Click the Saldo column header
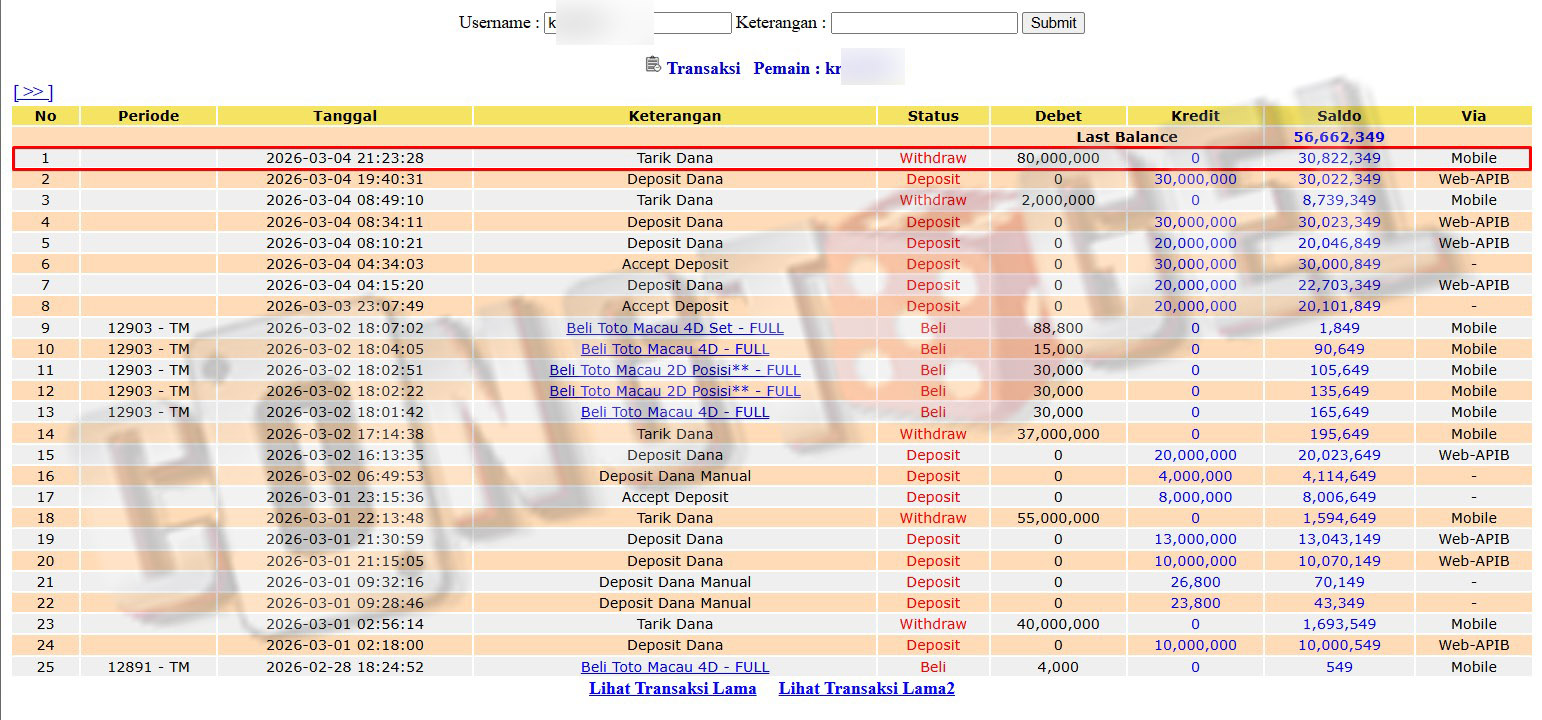This screenshot has width=1542, height=720. click(x=1338, y=116)
